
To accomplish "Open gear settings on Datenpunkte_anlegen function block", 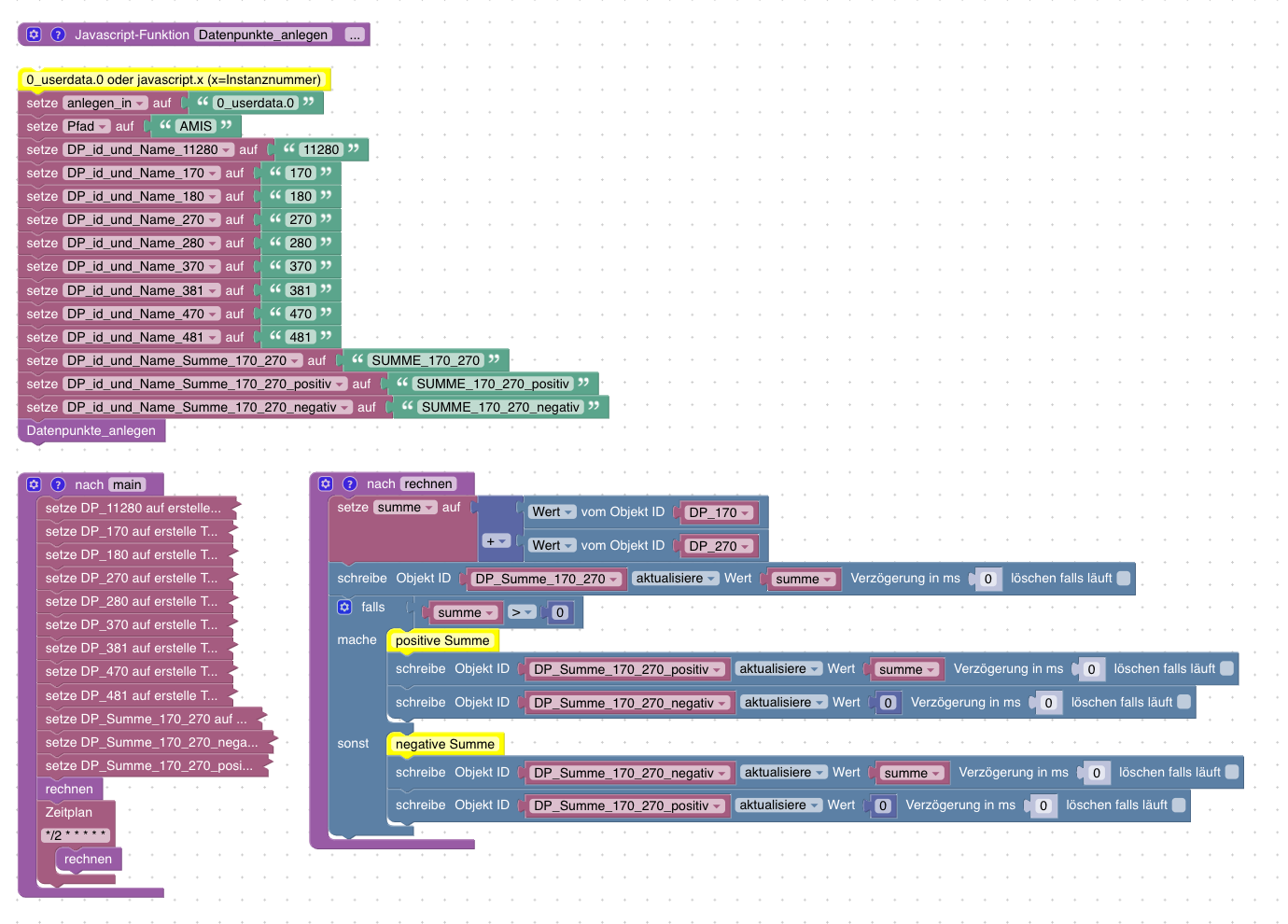I will pos(34,35).
